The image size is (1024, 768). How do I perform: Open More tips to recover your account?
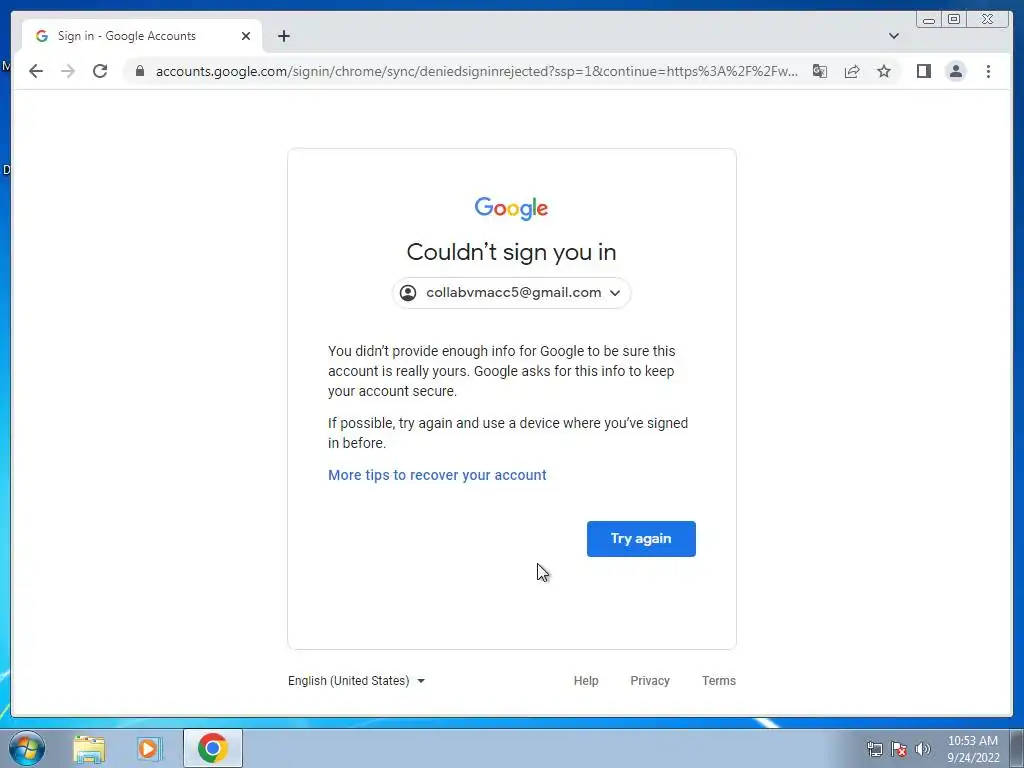(x=437, y=475)
